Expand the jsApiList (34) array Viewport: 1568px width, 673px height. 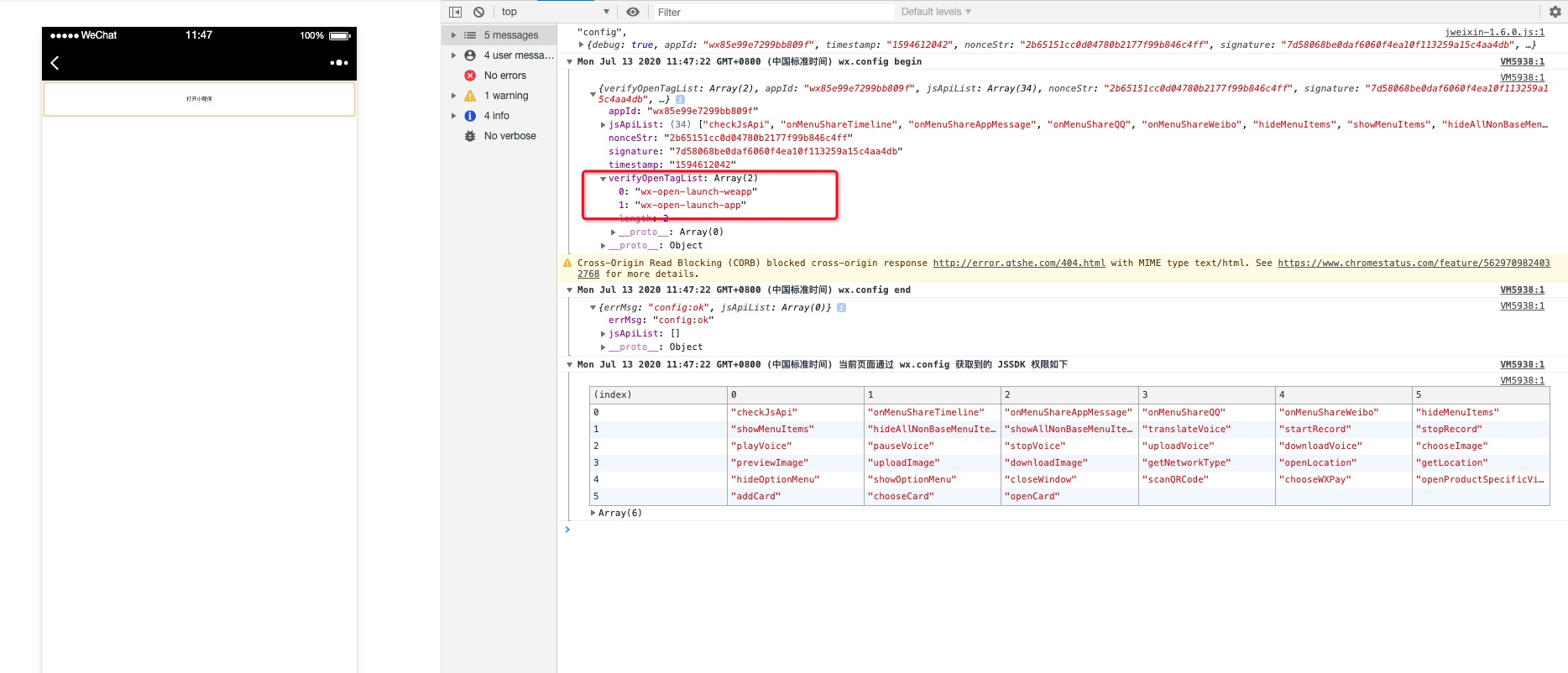603,125
